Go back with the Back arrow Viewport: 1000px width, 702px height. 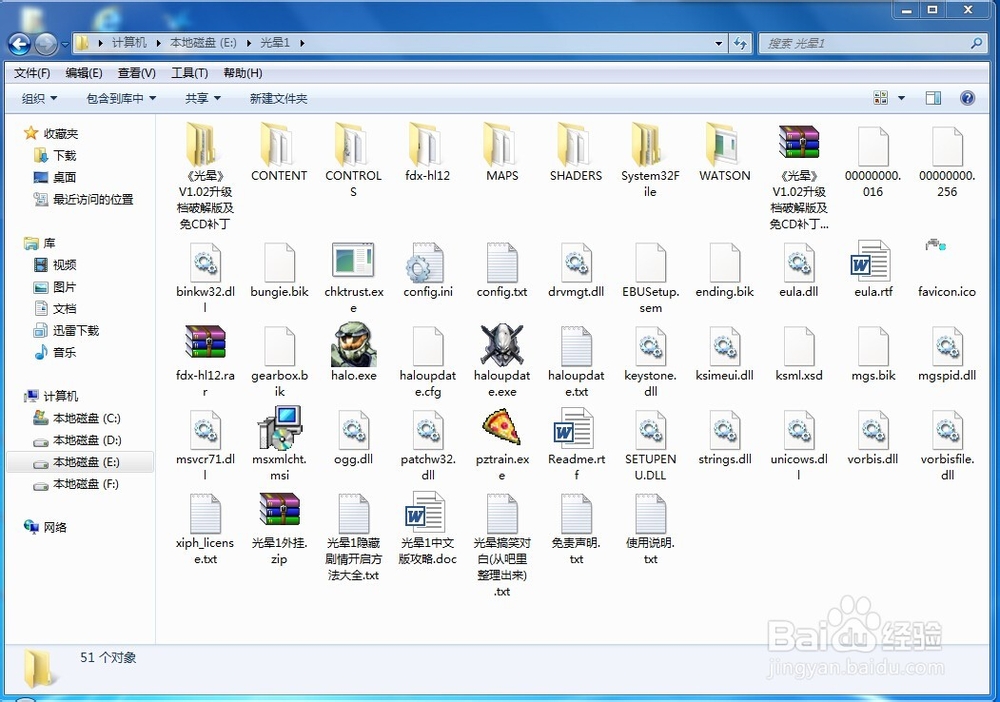click(19, 43)
